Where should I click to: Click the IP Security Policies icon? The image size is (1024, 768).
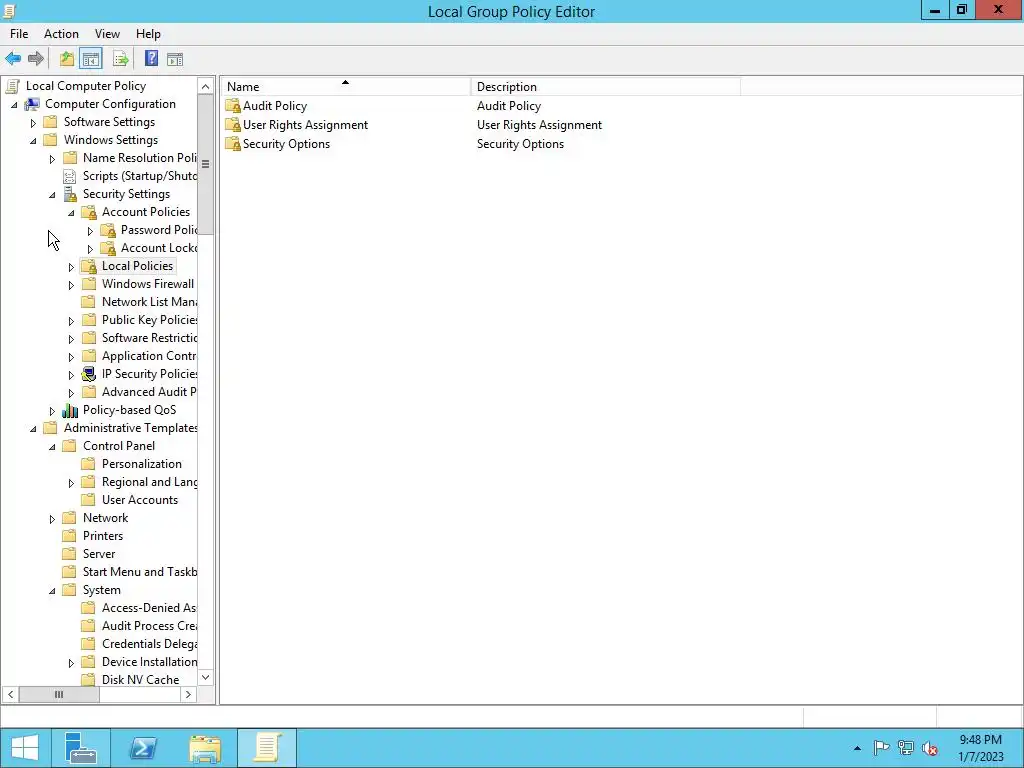tap(89, 374)
